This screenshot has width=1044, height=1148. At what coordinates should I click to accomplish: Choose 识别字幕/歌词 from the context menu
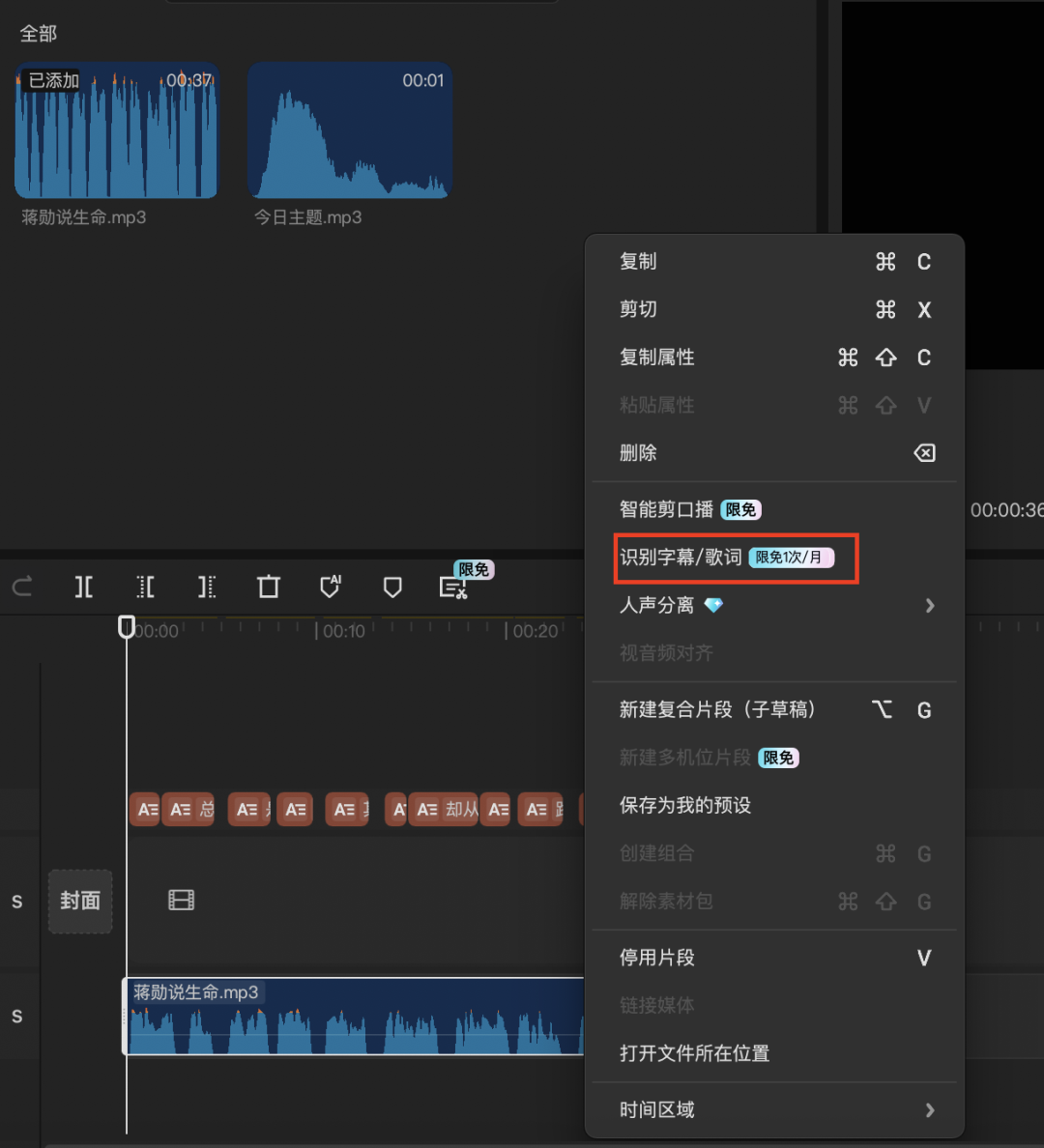point(735,558)
